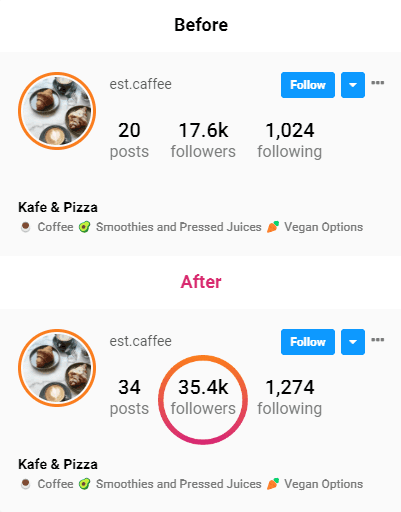Click the carrot emoji in Before bio
The height and width of the screenshot is (512, 401).
point(273,227)
